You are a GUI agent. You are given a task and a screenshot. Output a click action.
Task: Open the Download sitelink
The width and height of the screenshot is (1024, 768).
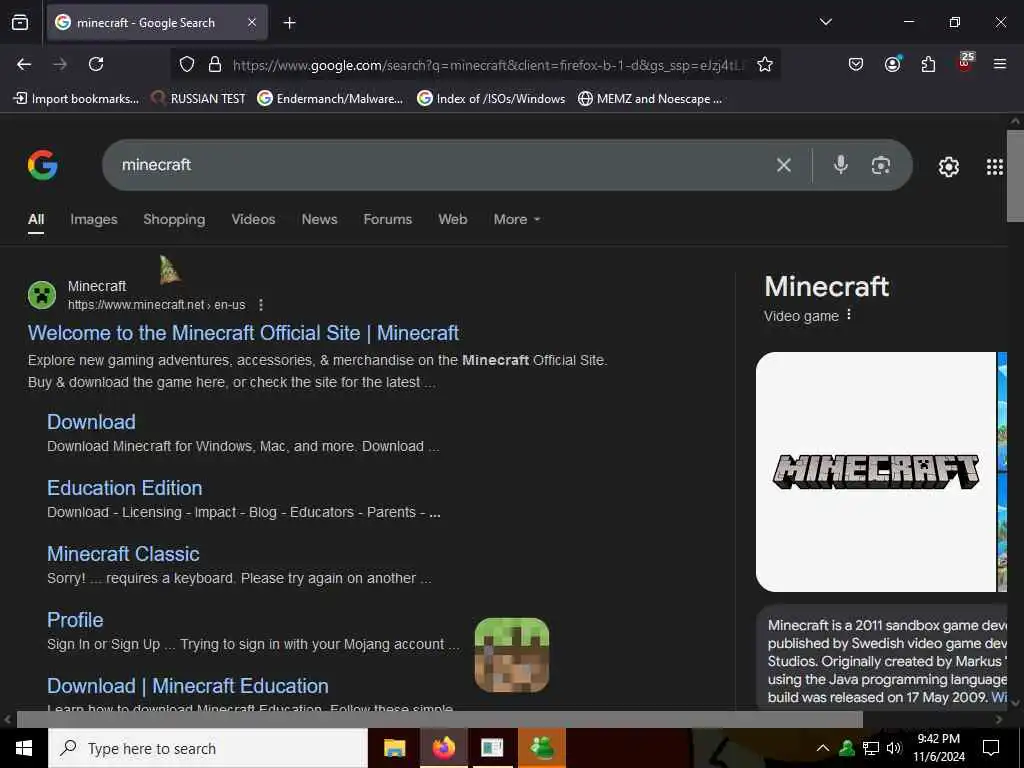[x=91, y=422]
